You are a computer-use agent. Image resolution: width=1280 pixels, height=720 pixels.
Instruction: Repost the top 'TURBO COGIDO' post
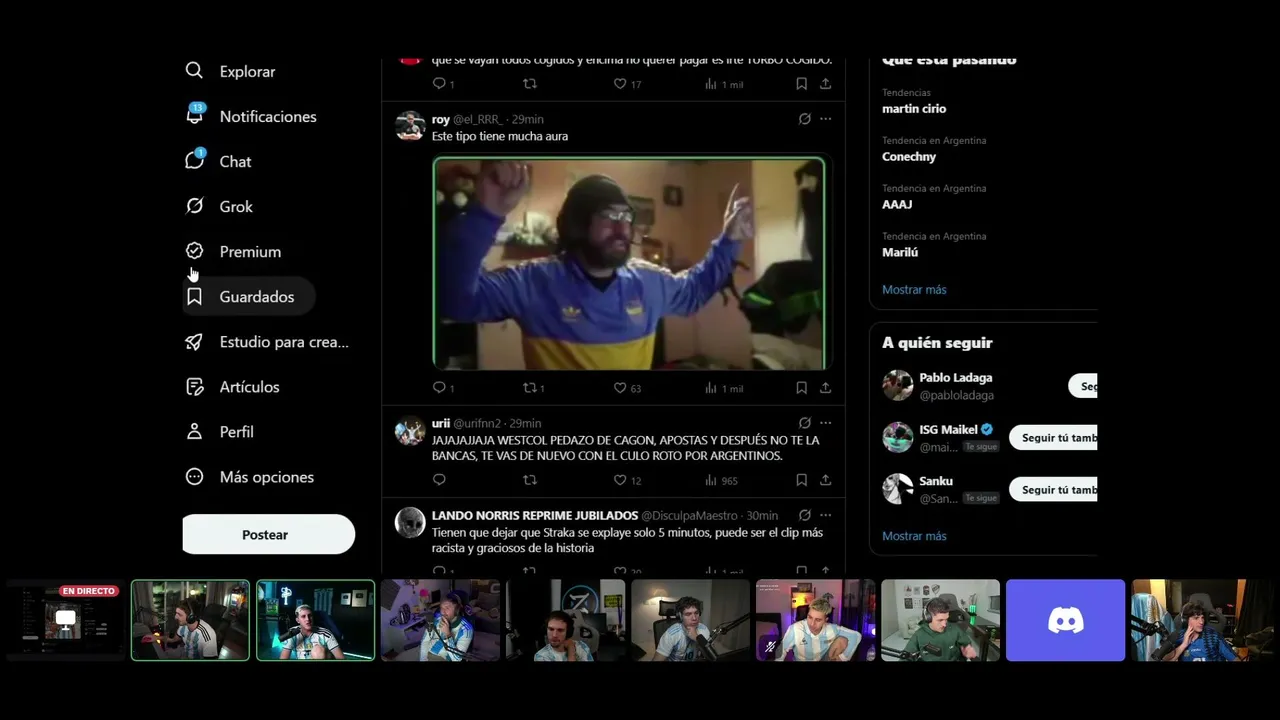[x=530, y=84]
